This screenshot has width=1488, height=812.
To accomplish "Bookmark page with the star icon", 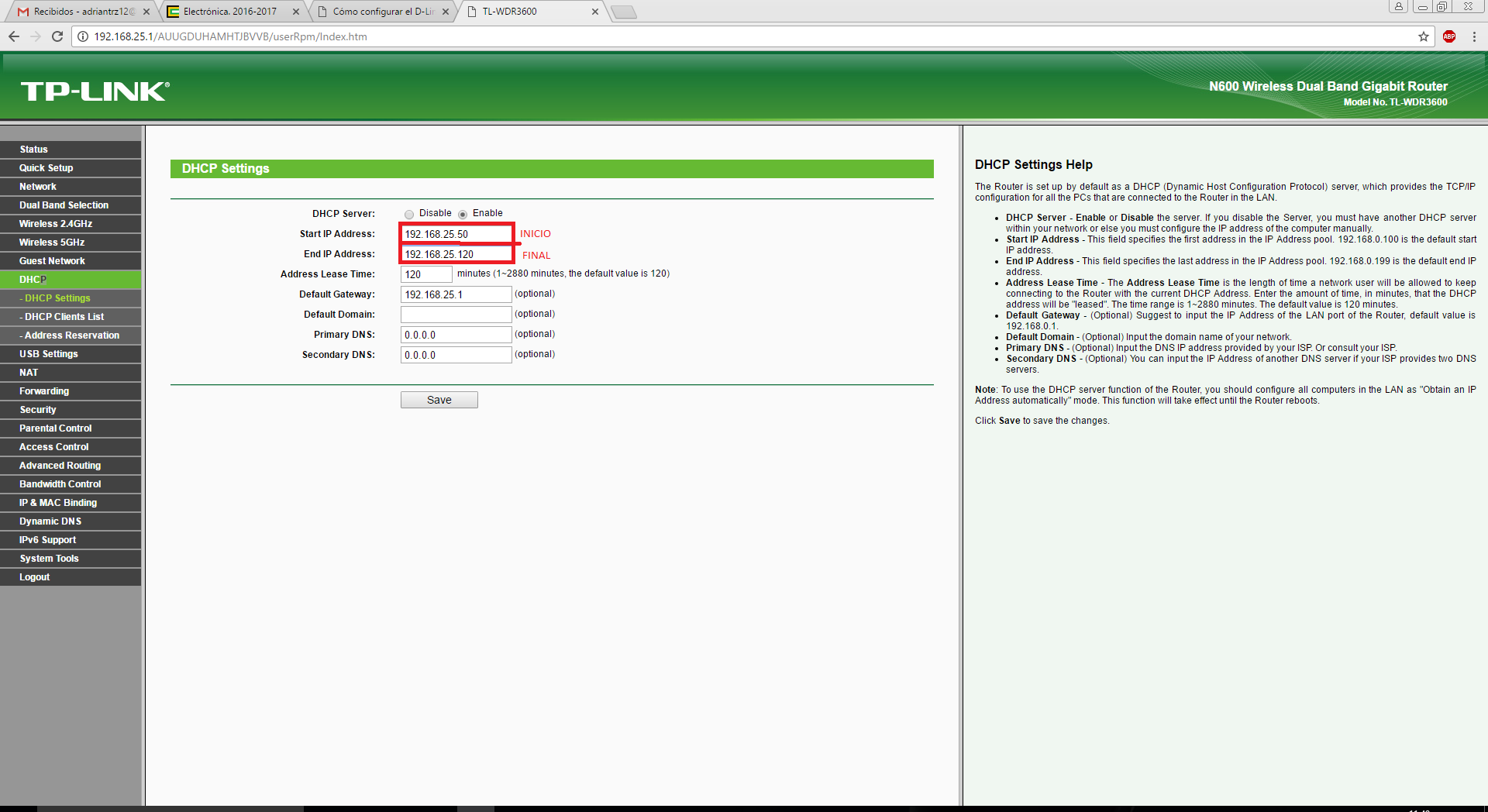I will (x=1424, y=36).
